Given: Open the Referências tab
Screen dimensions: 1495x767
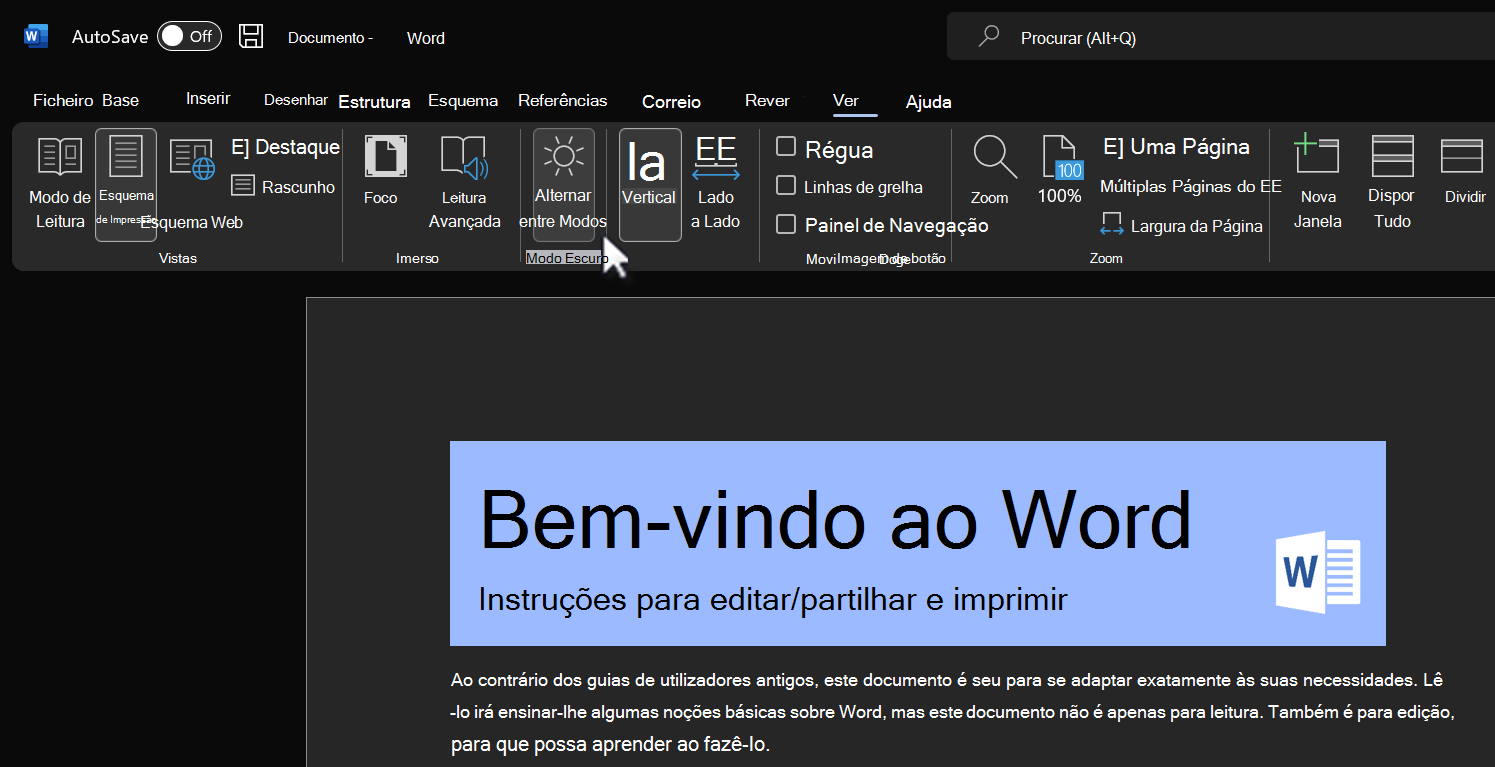Looking at the screenshot, I should point(562,100).
